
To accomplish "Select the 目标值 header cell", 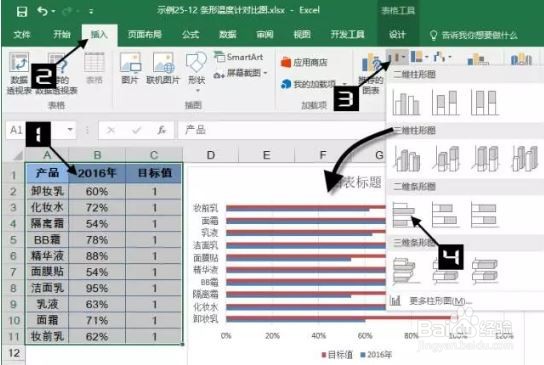I will point(154,173).
